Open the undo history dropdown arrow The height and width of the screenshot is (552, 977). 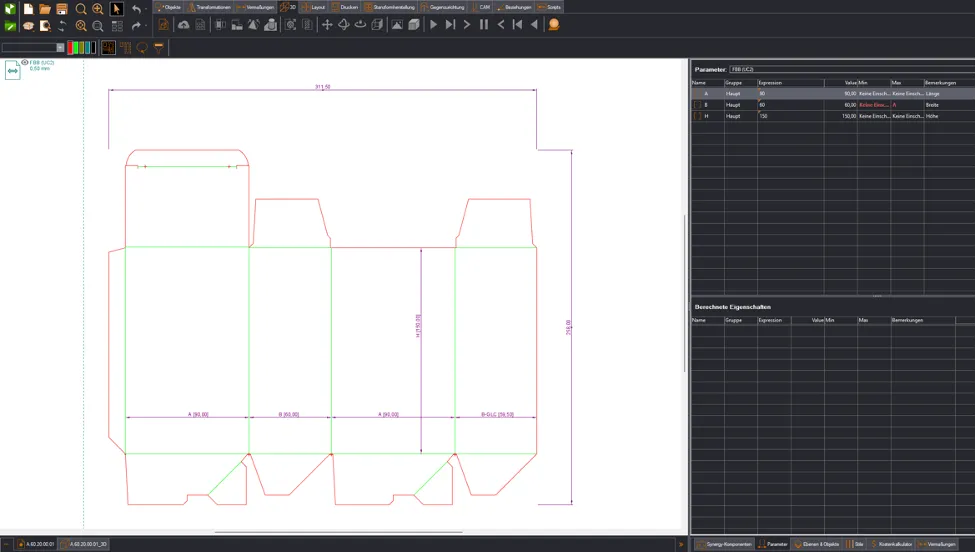click(x=146, y=9)
